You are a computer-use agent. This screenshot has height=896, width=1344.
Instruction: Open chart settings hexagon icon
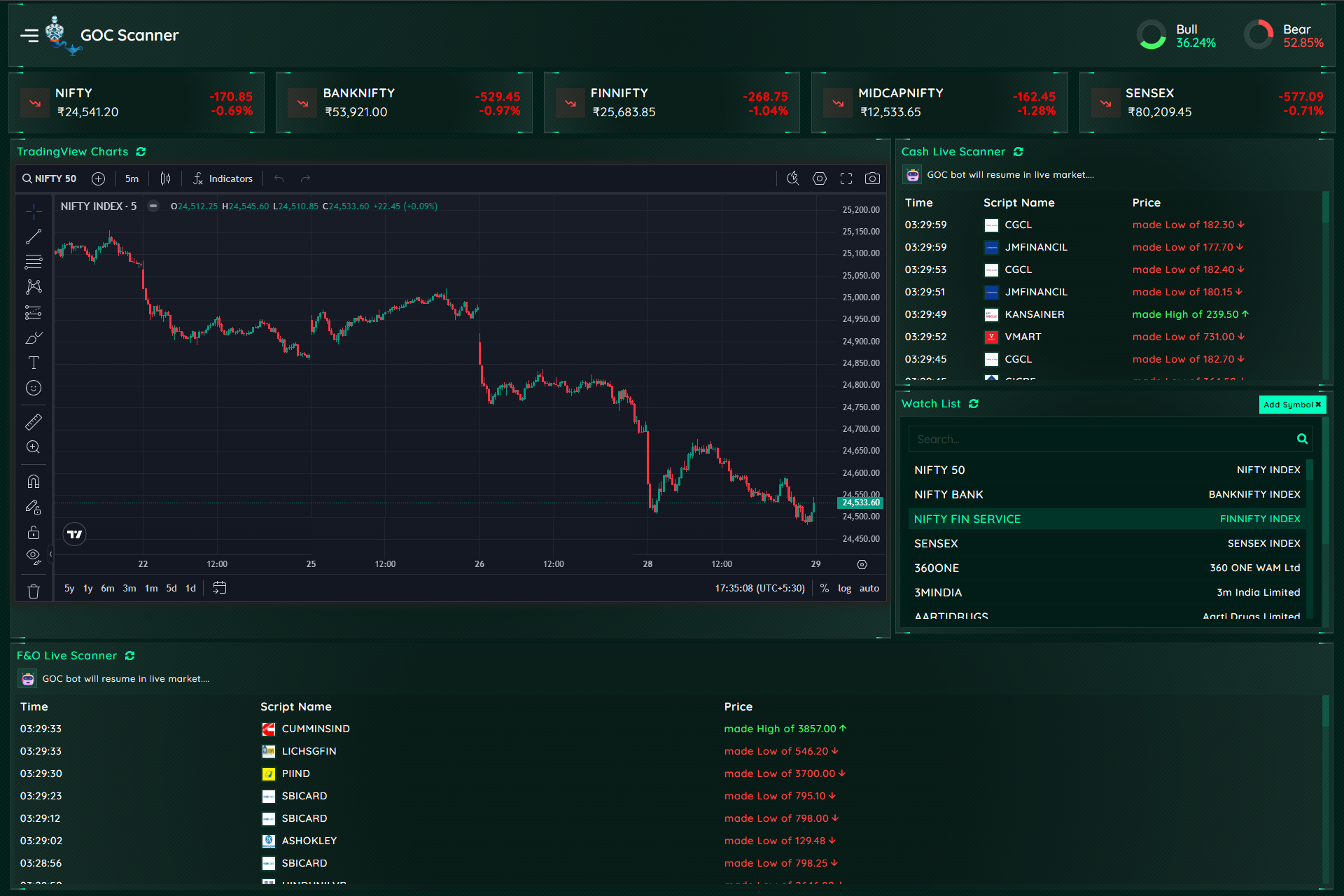[820, 178]
